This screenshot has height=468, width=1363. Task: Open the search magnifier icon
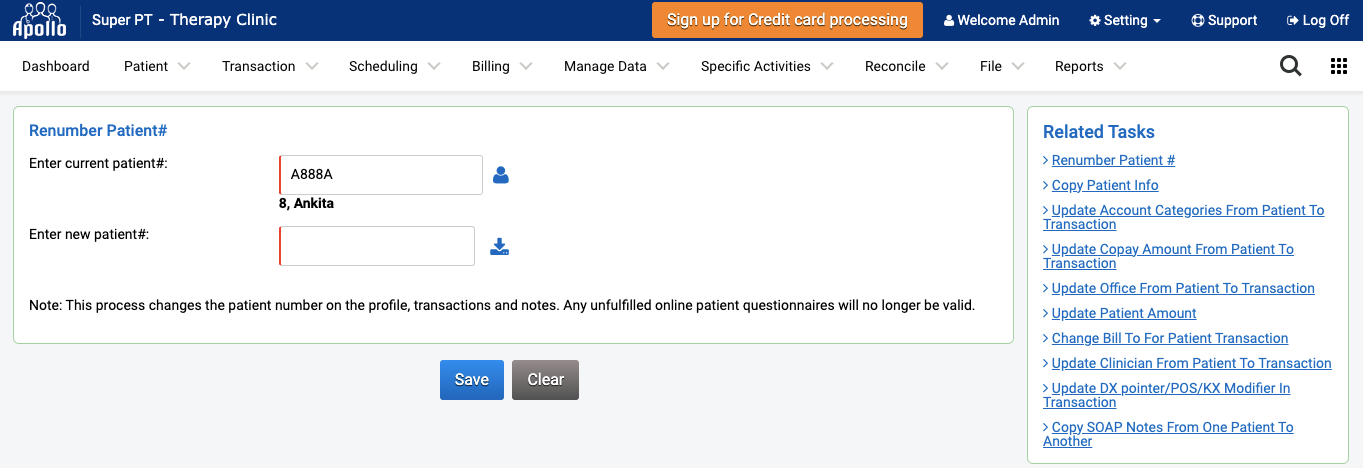(1291, 66)
